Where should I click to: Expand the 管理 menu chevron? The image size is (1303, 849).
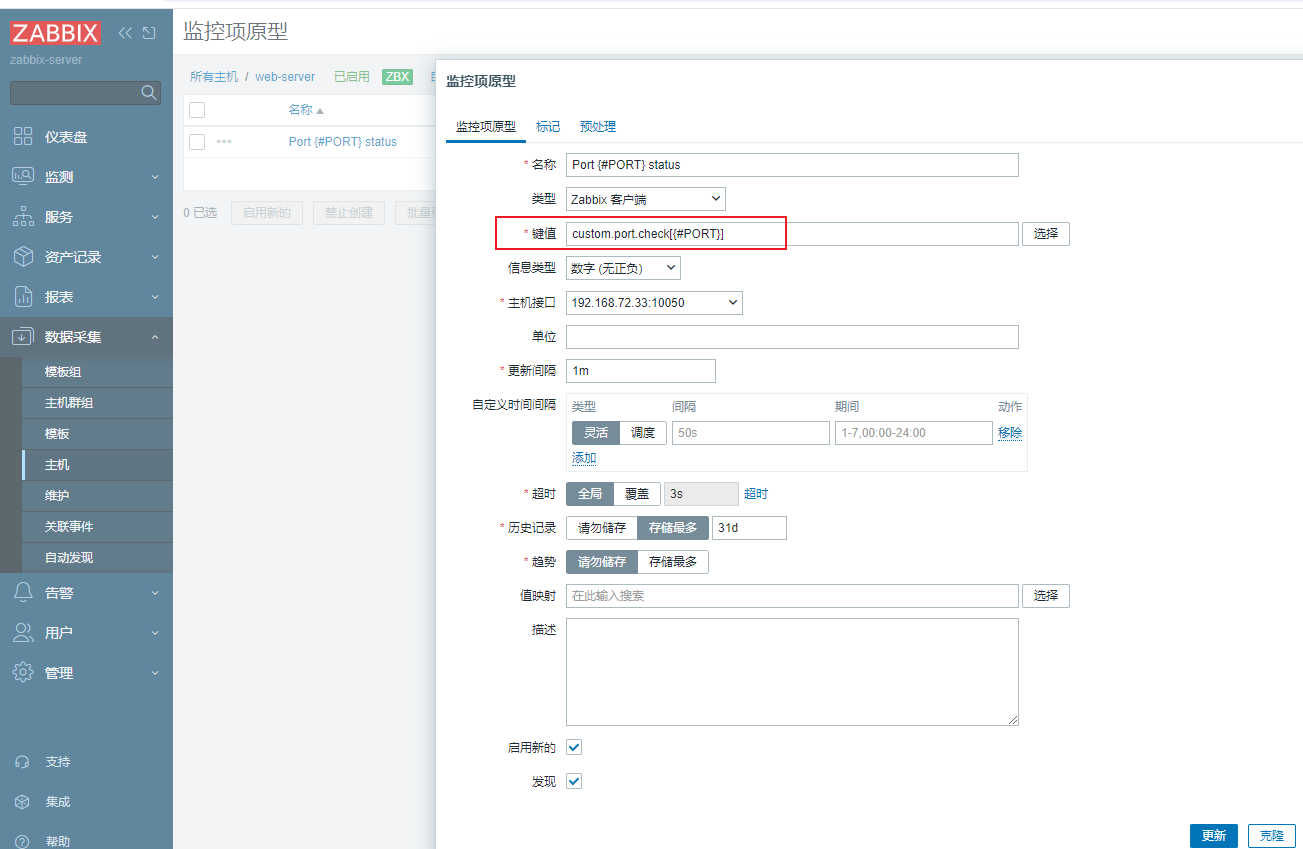155,673
